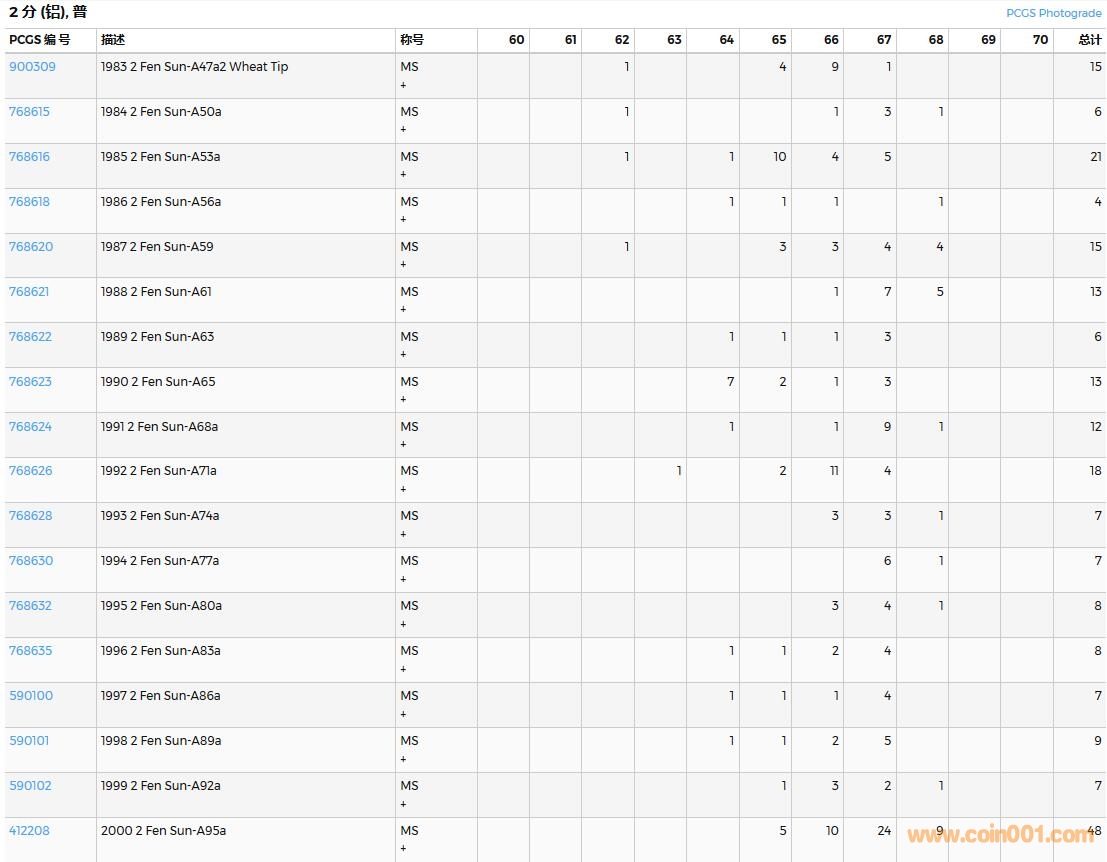Open the PCGS Photograde link
The image size is (1107, 862).
coord(1053,13)
